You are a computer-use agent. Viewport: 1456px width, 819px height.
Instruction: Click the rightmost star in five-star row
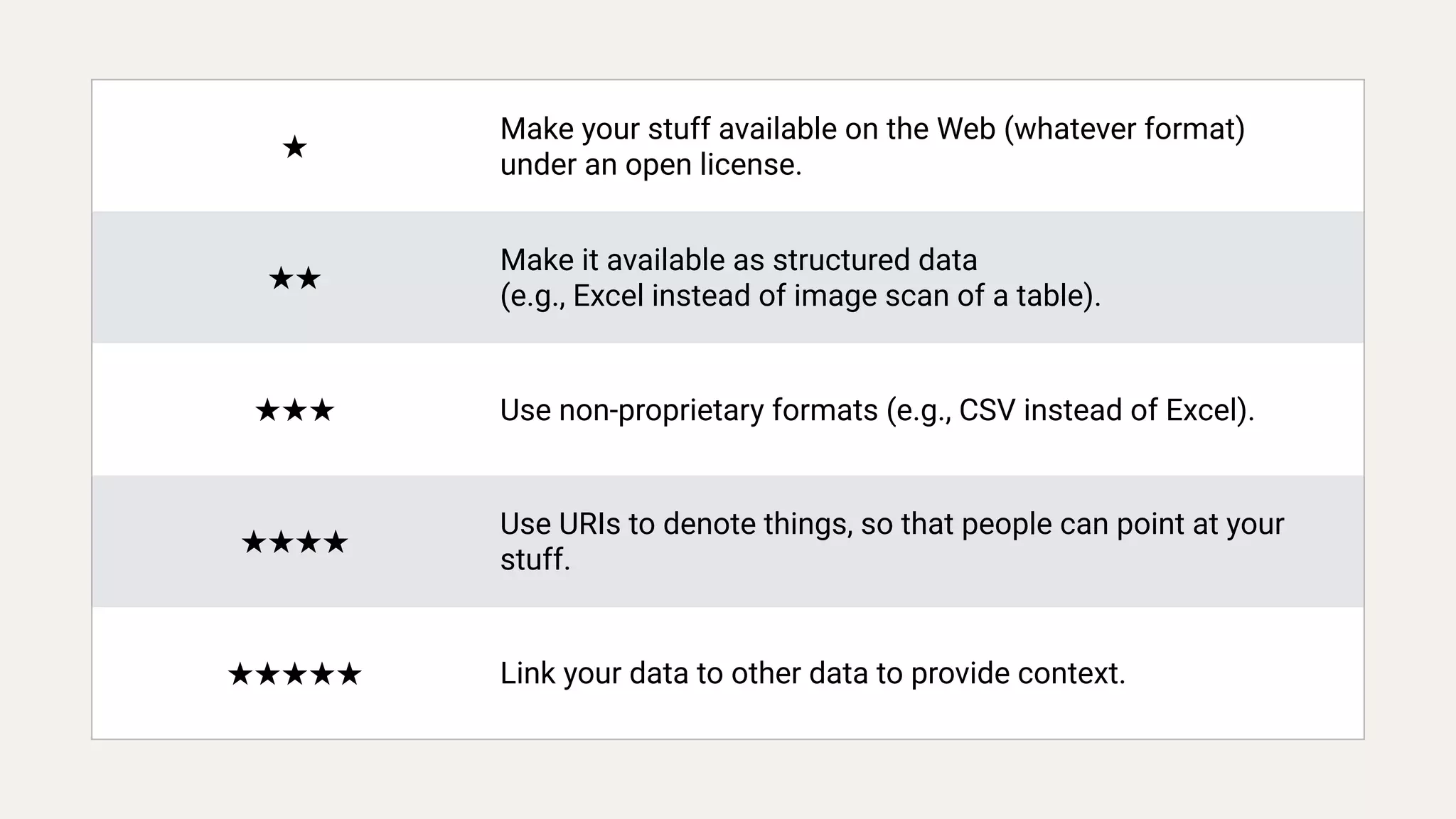(x=349, y=674)
